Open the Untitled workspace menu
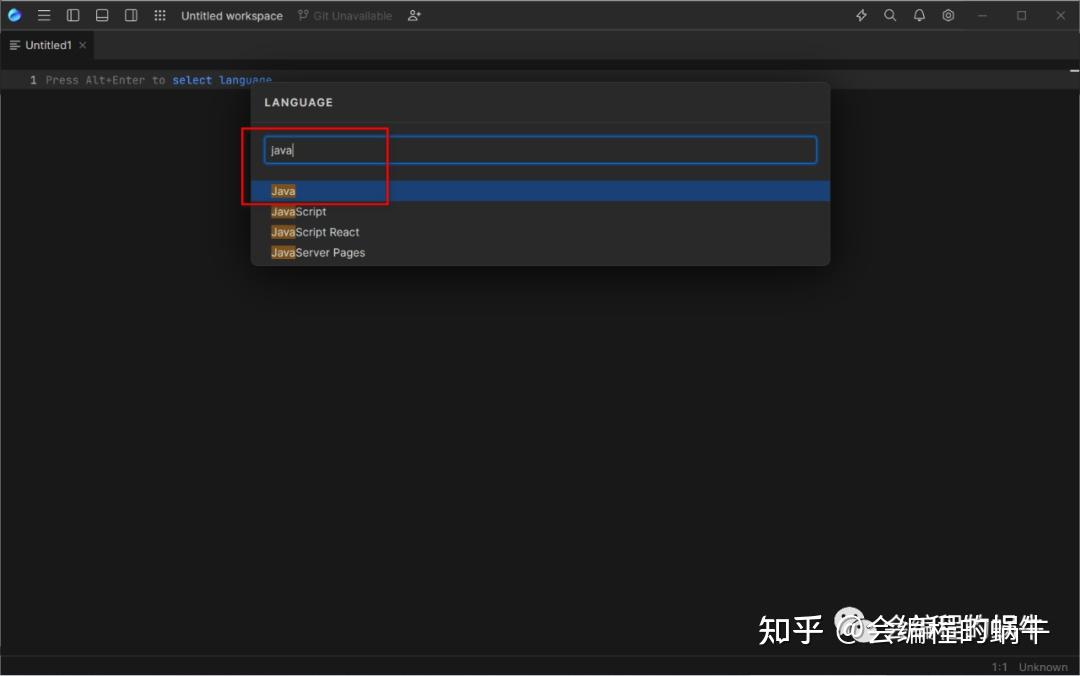 coord(232,15)
